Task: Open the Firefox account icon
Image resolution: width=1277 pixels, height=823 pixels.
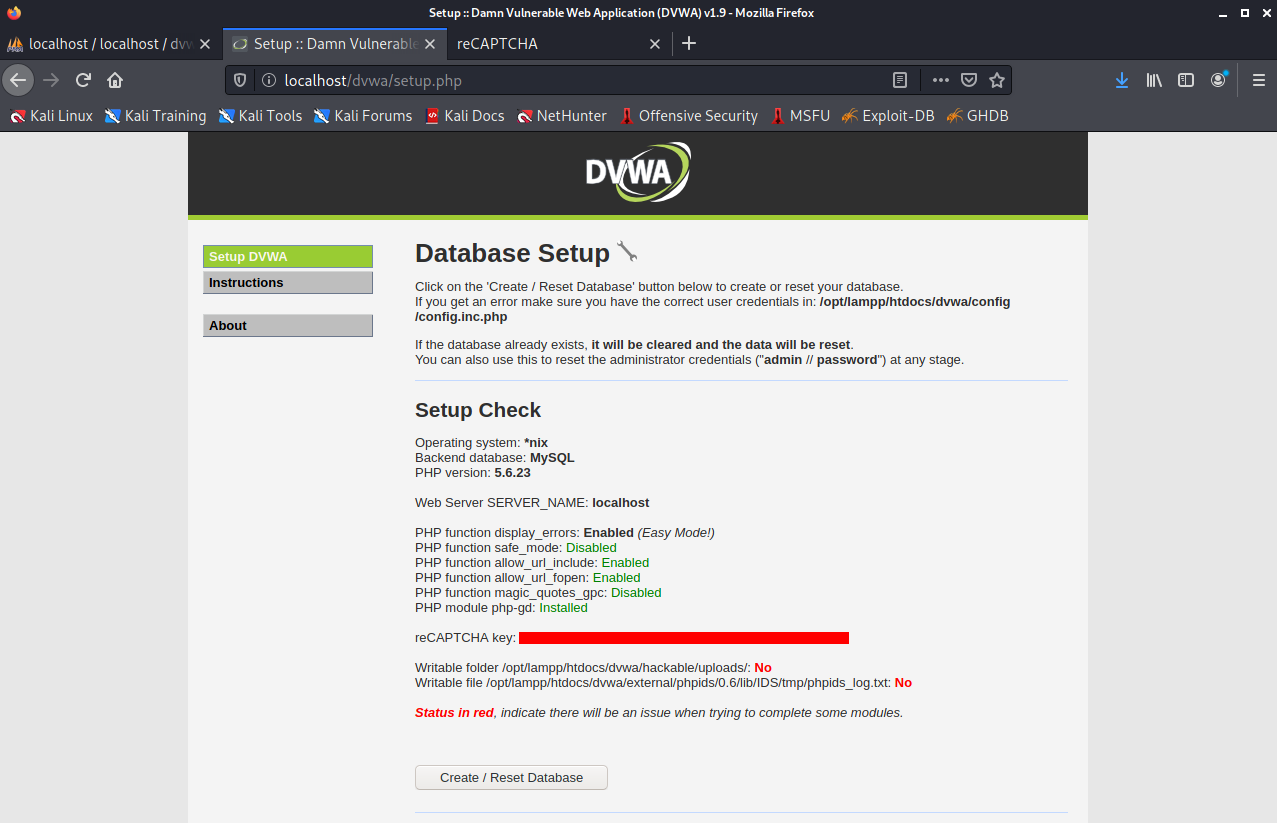Action: tap(1218, 80)
